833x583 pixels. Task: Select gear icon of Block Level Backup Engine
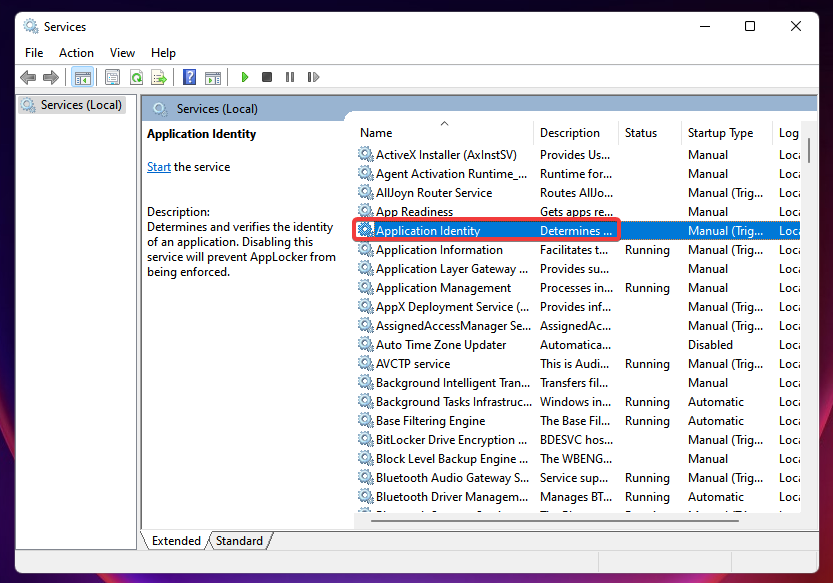tap(366, 459)
